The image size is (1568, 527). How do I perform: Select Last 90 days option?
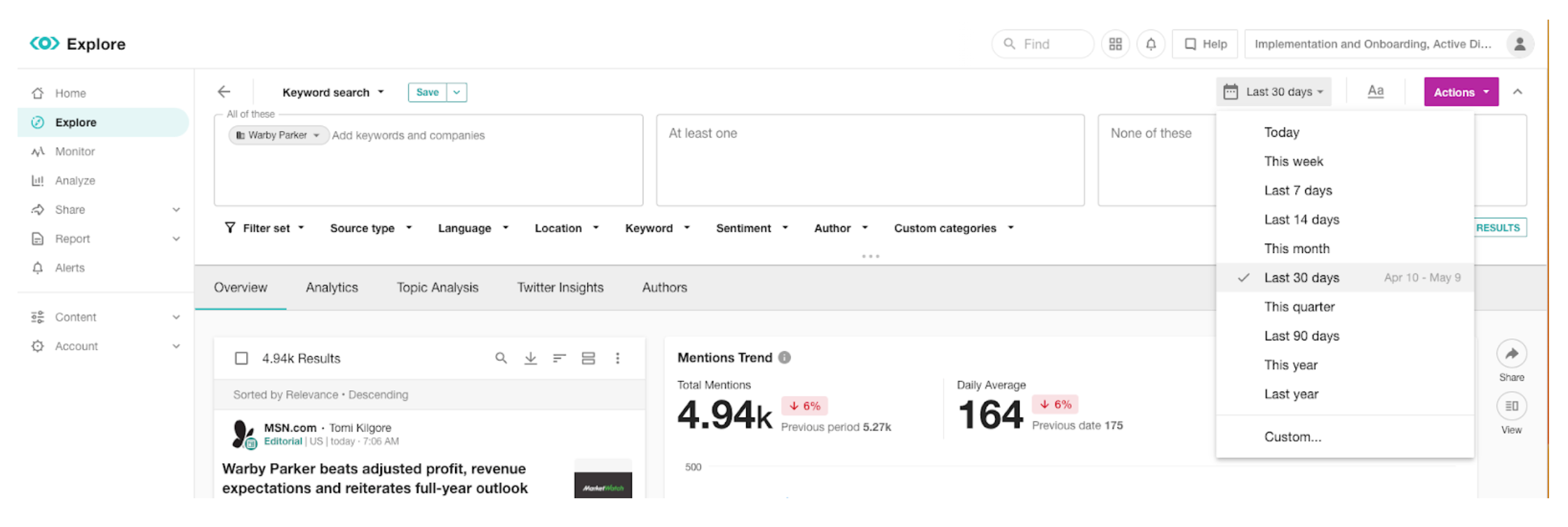click(x=1345, y=336)
